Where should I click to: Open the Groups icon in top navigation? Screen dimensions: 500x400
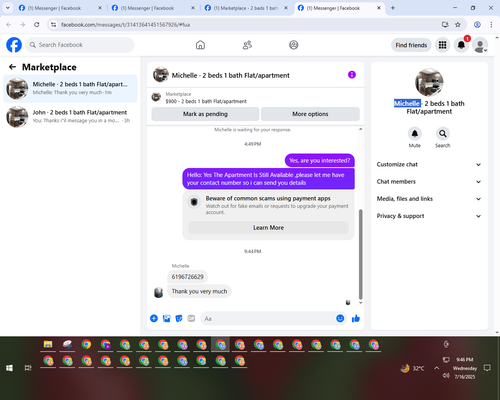click(x=294, y=45)
